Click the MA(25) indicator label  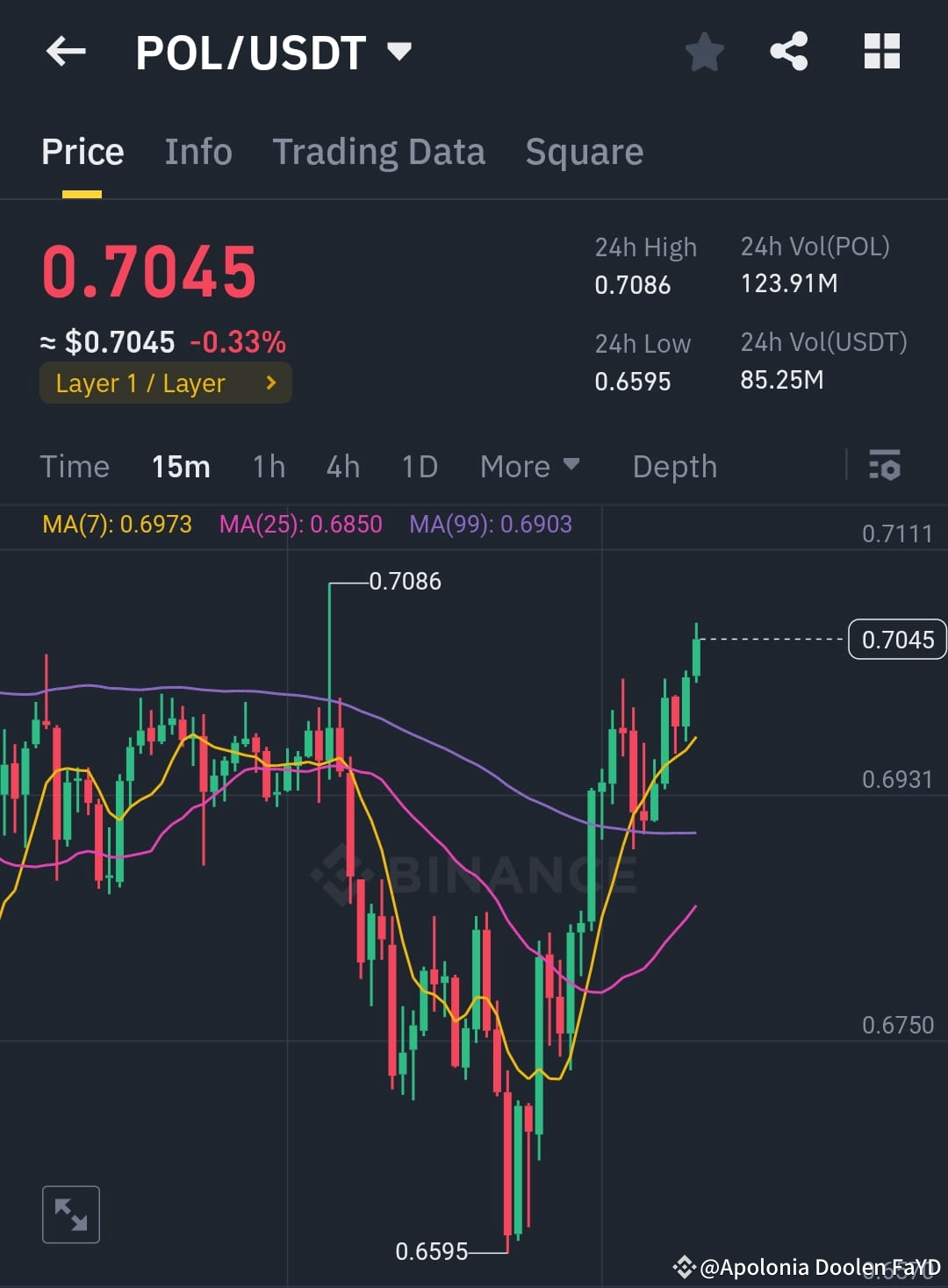pyautogui.click(x=300, y=524)
